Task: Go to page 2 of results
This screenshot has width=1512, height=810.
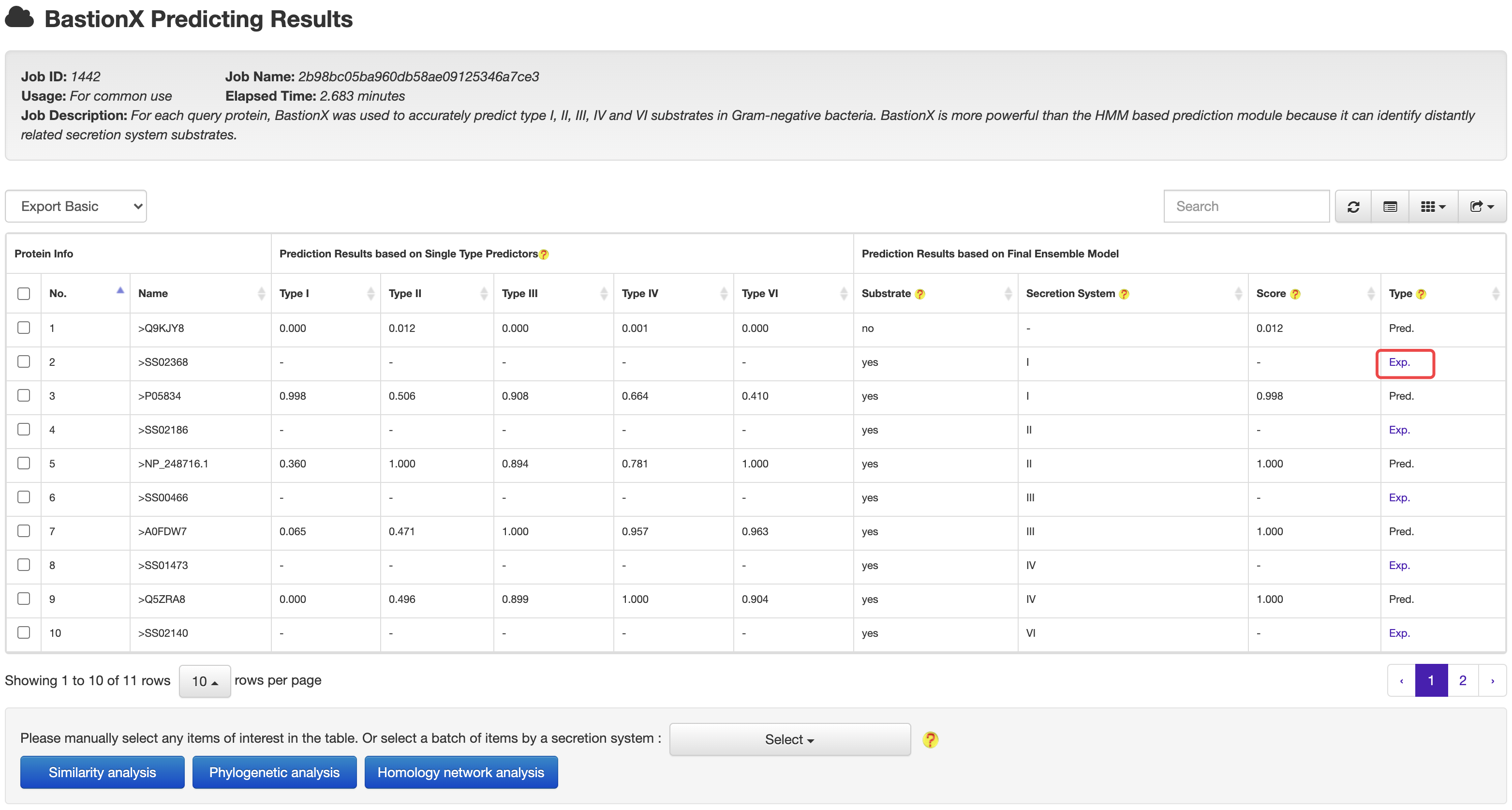Action: pos(1462,680)
